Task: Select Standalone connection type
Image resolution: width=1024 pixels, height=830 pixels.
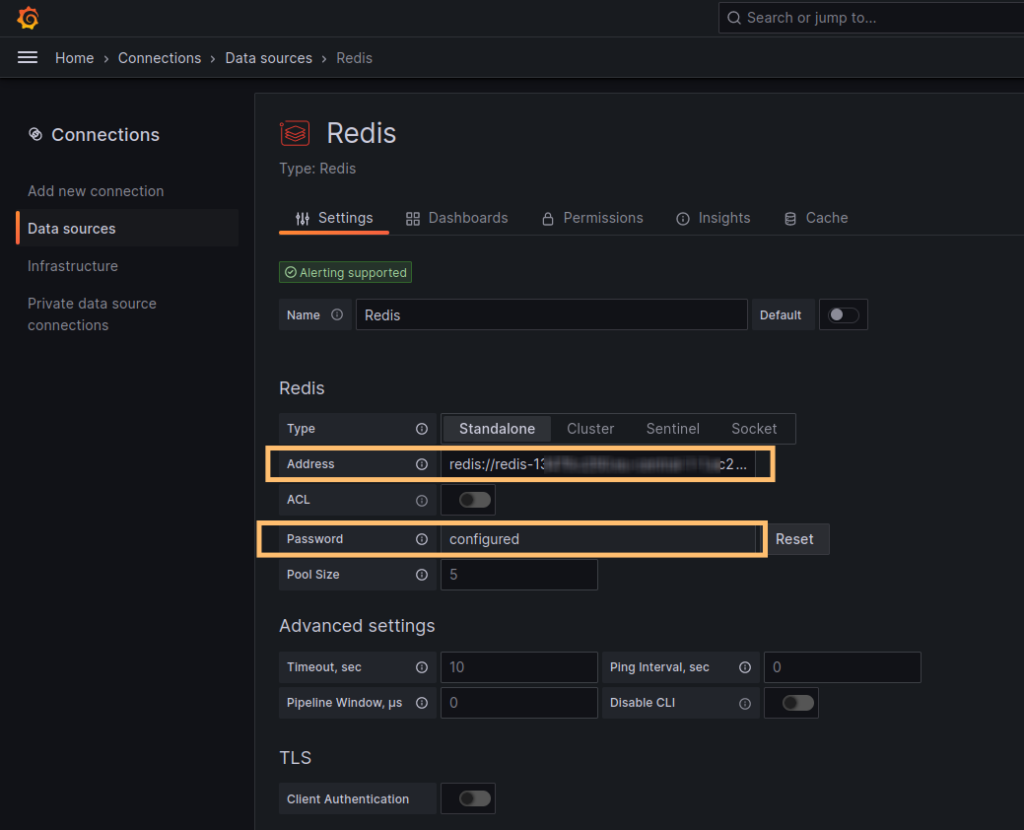Action: (x=497, y=429)
